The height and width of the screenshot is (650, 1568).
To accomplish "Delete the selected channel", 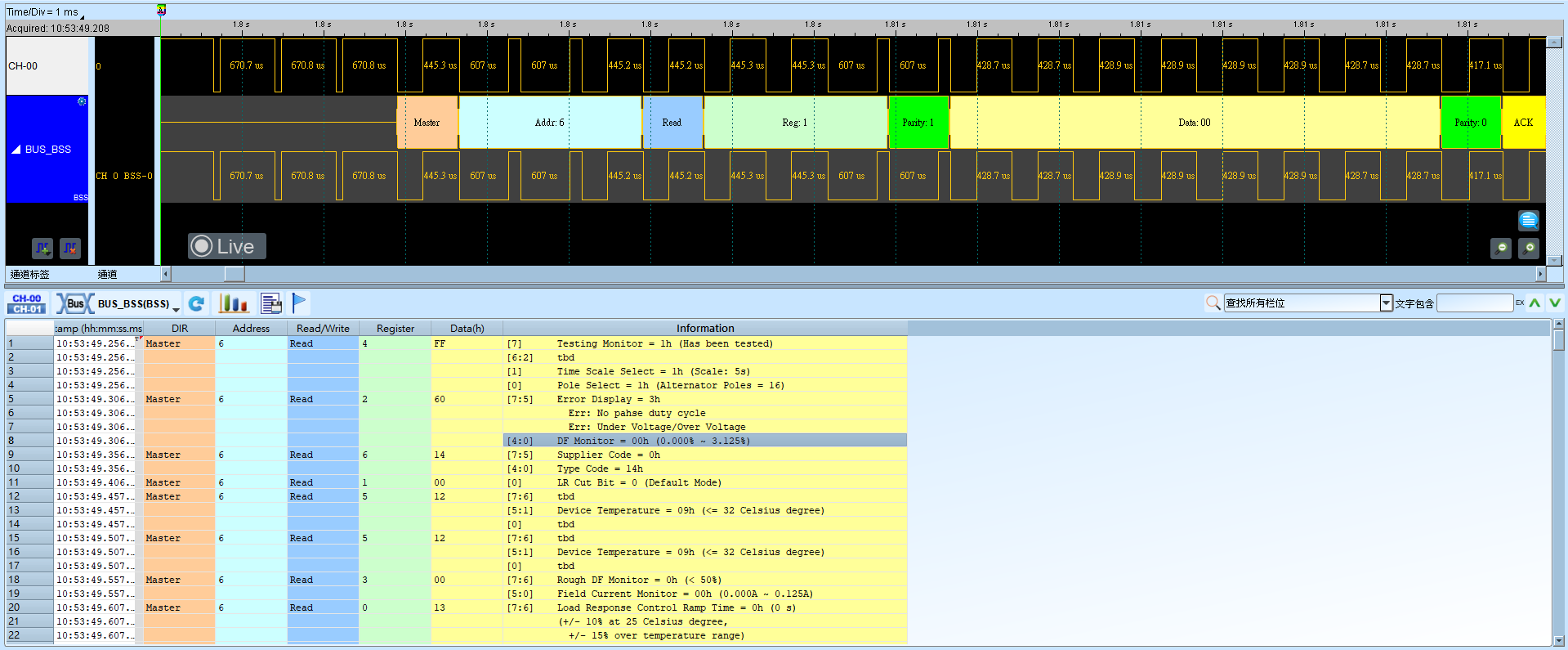I will [70, 248].
